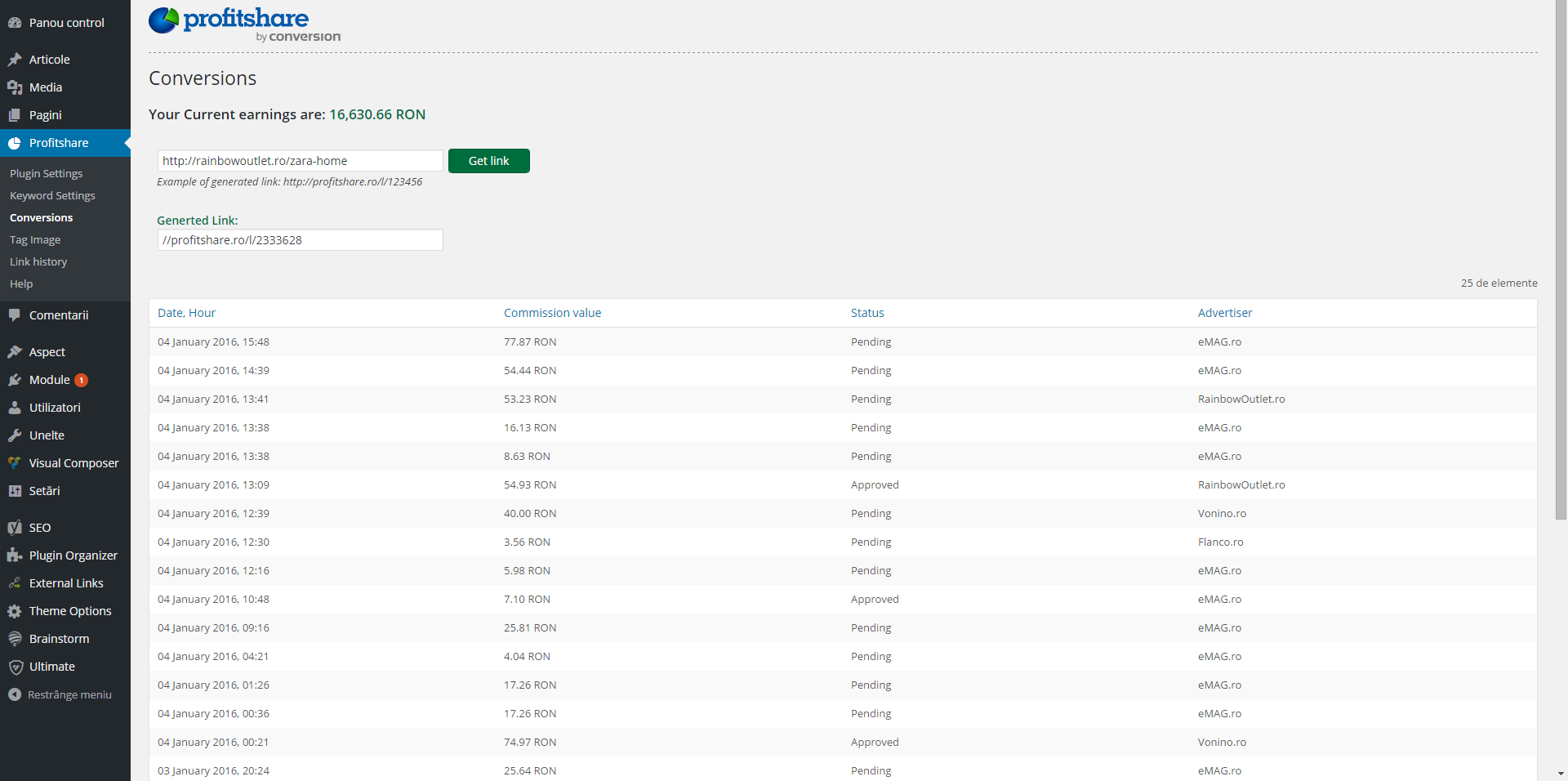Click the Utilizatori user icon

coord(15,408)
